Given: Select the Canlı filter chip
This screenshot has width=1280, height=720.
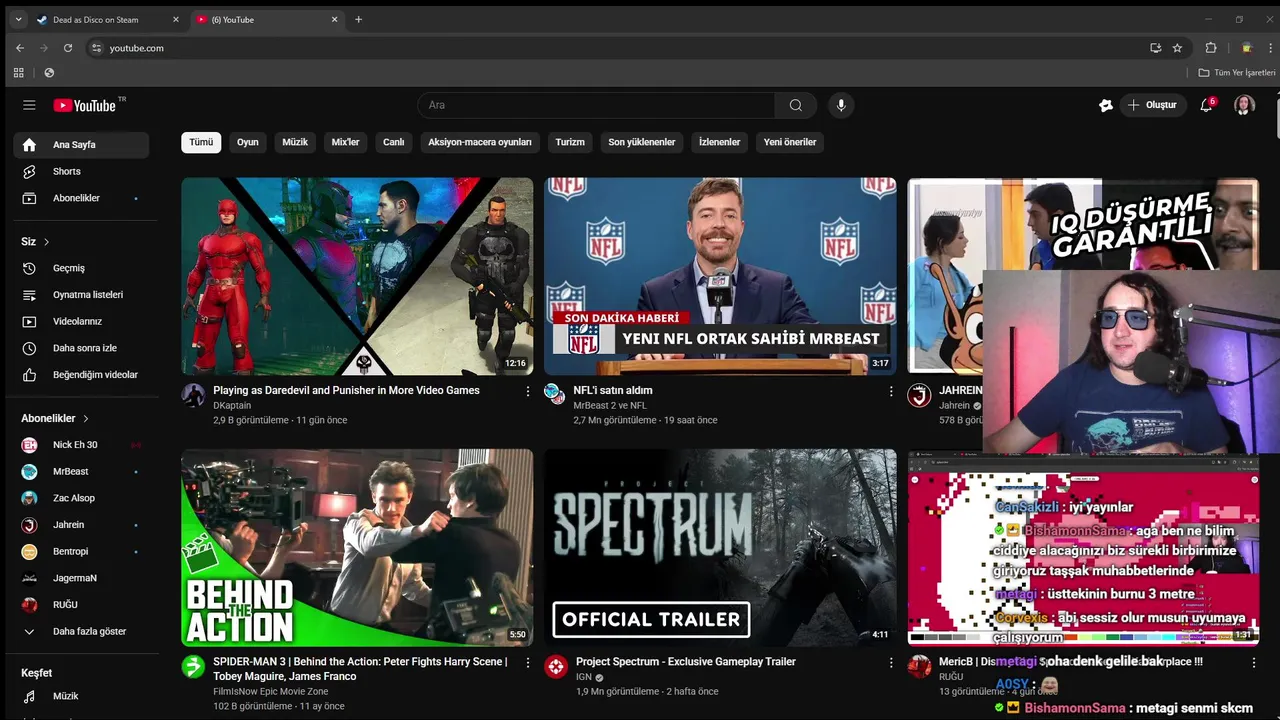Looking at the screenshot, I should point(394,142).
